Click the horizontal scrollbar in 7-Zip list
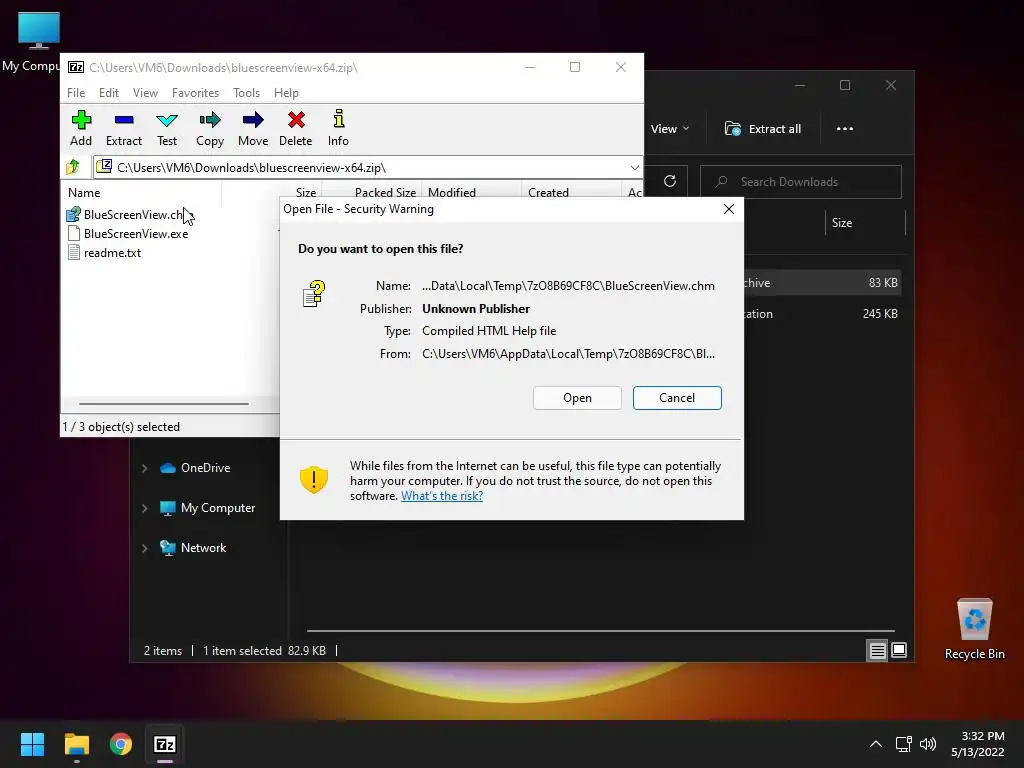This screenshot has height=768, width=1024. pos(163,404)
